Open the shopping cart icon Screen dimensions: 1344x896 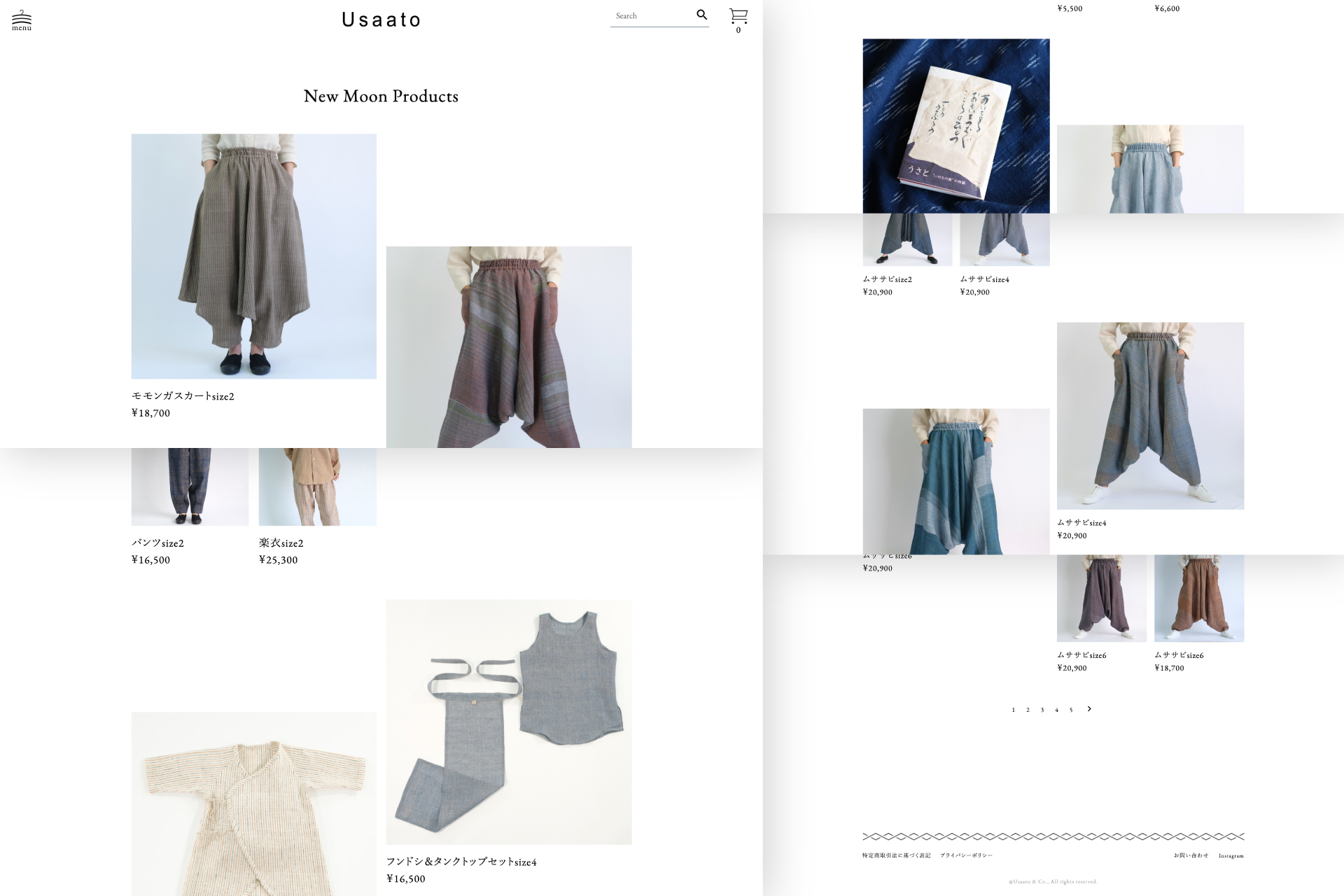point(738,17)
